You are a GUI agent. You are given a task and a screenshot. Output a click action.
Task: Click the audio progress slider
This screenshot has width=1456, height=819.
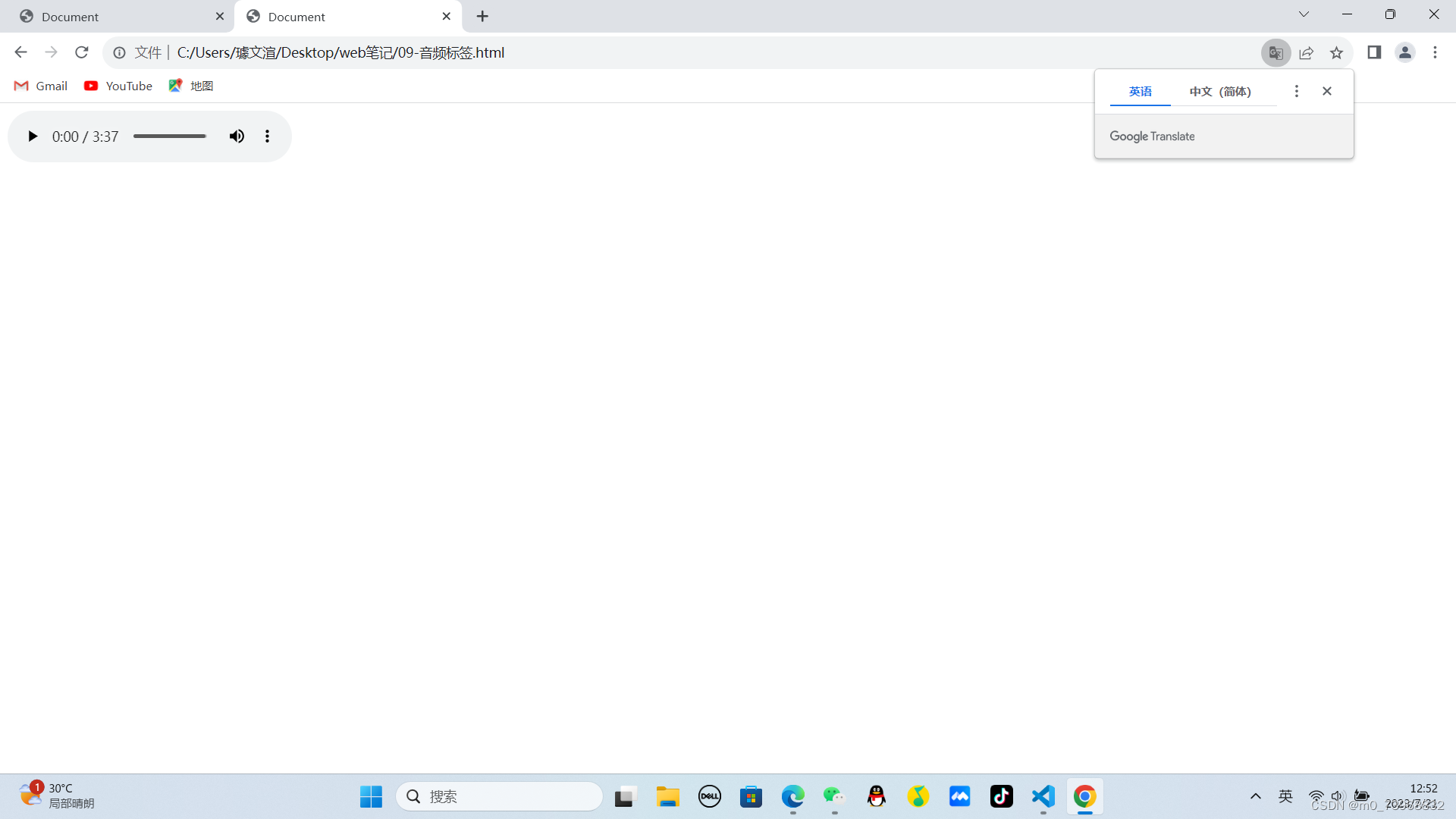coord(170,136)
